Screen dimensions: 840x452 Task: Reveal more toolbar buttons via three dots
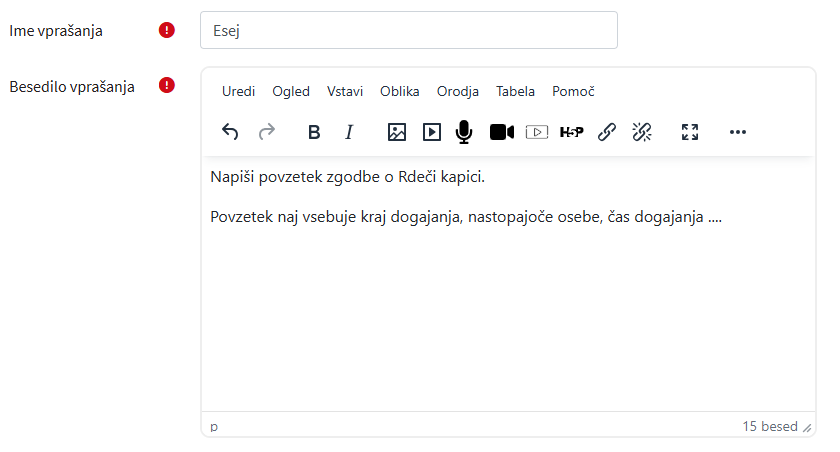pyautogui.click(x=738, y=132)
